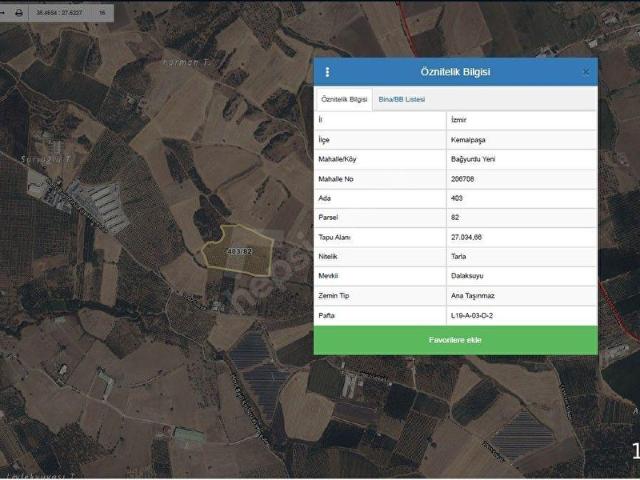Image resolution: width=640 pixels, height=480 pixels.
Task: Select the Öznitelik Bilgisi tab
Action: tap(344, 100)
